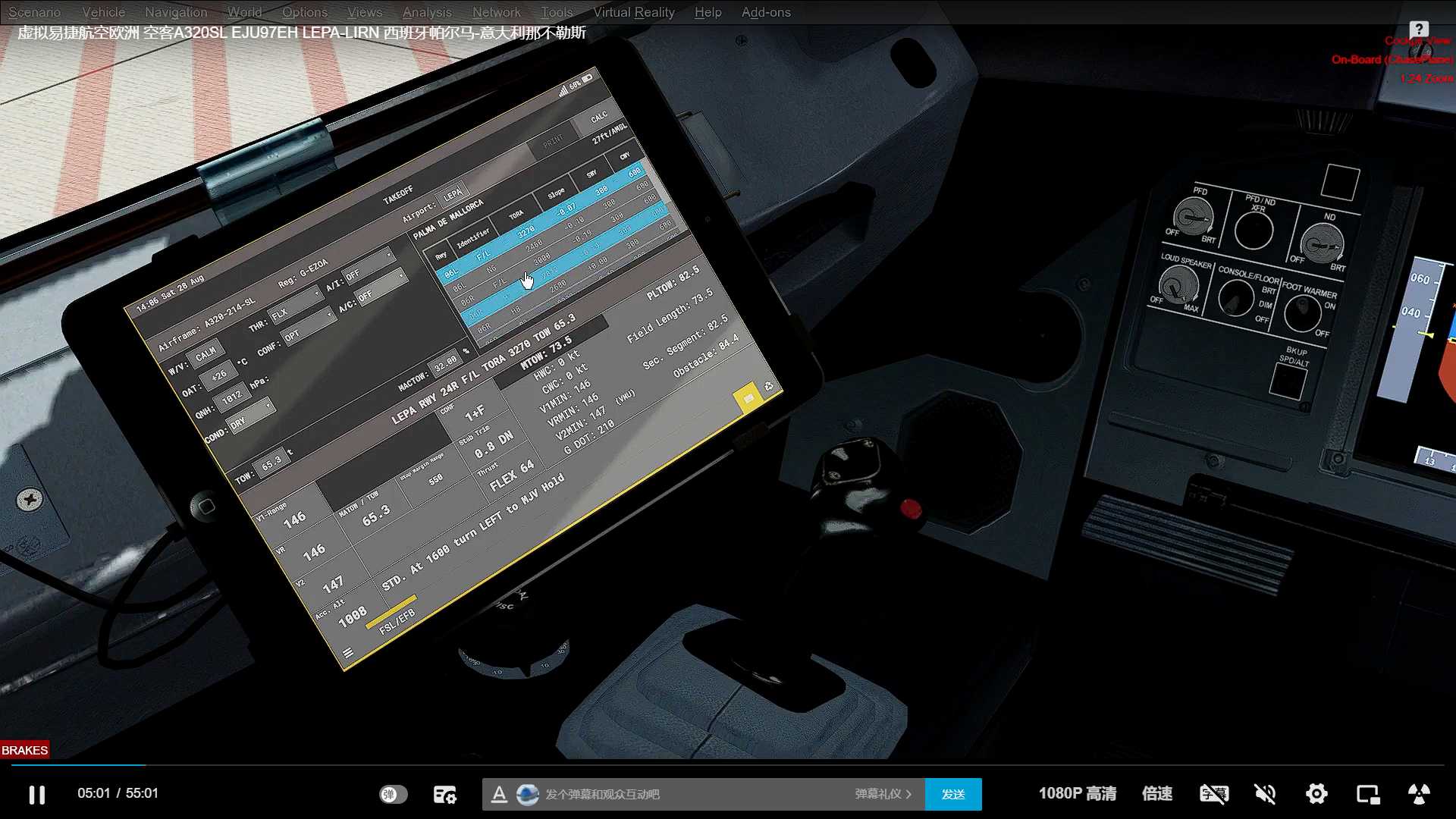Open the Analysis menu

[x=427, y=12]
